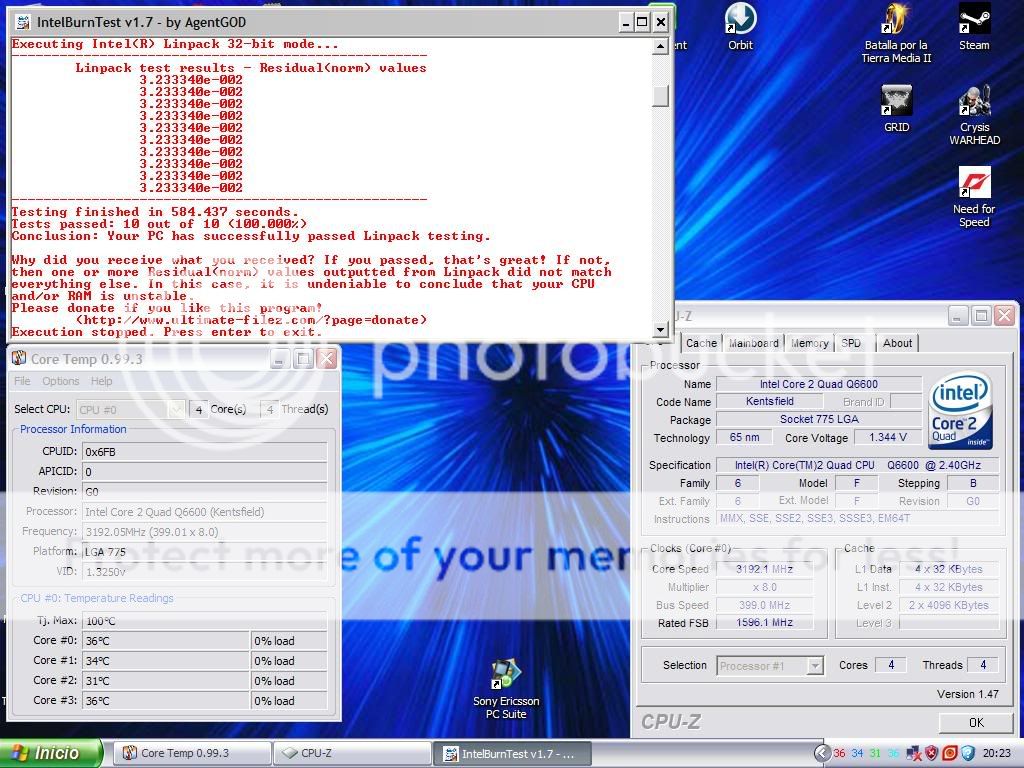Click the Core #2 temperature 31°C
This screenshot has width=1024, height=768.
pos(166,680)
